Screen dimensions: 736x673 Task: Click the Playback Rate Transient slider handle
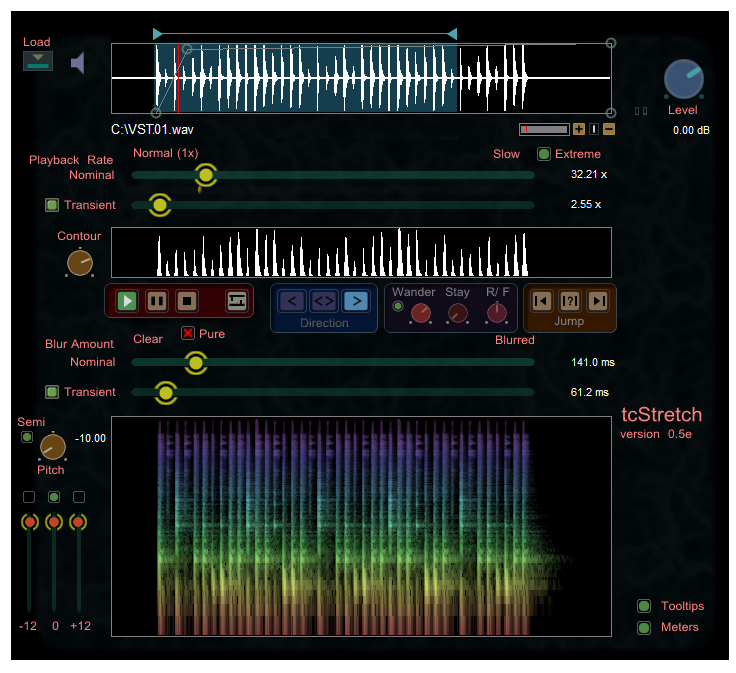click(160, 205)
